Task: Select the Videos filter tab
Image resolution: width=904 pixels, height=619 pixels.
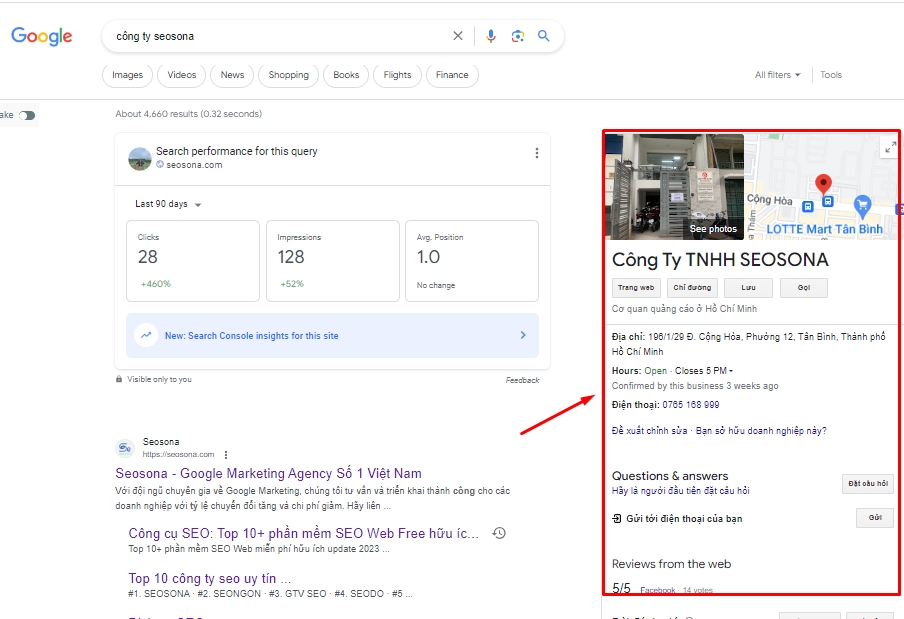Action: (x=182, y=75)
